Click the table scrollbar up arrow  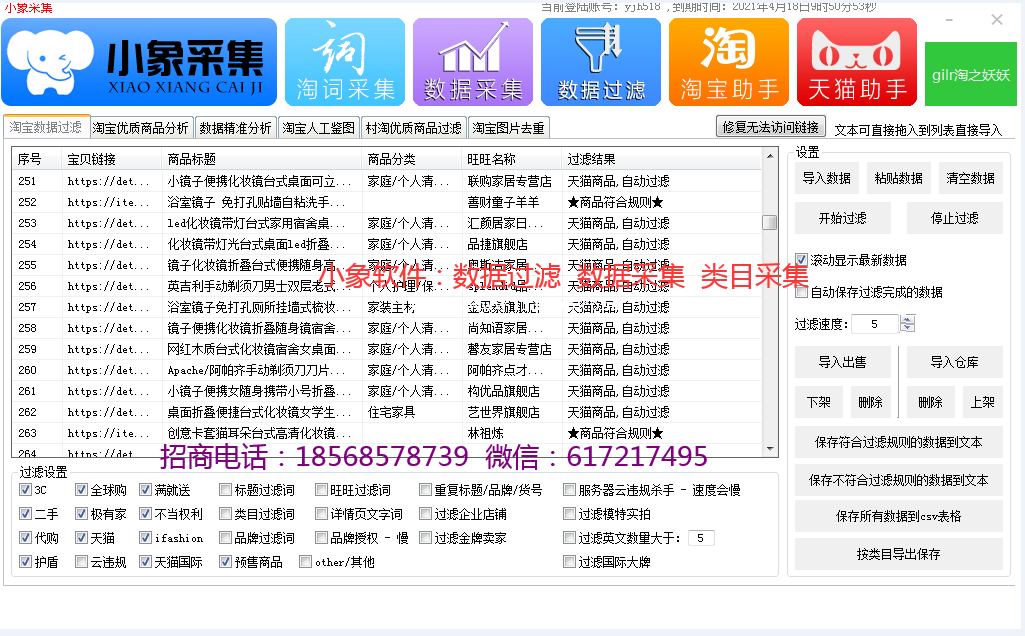[770, 156]
